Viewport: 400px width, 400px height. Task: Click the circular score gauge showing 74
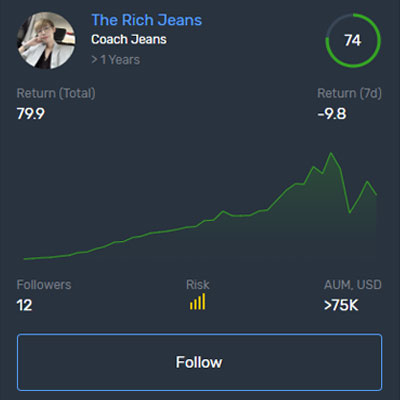point(353,40)
